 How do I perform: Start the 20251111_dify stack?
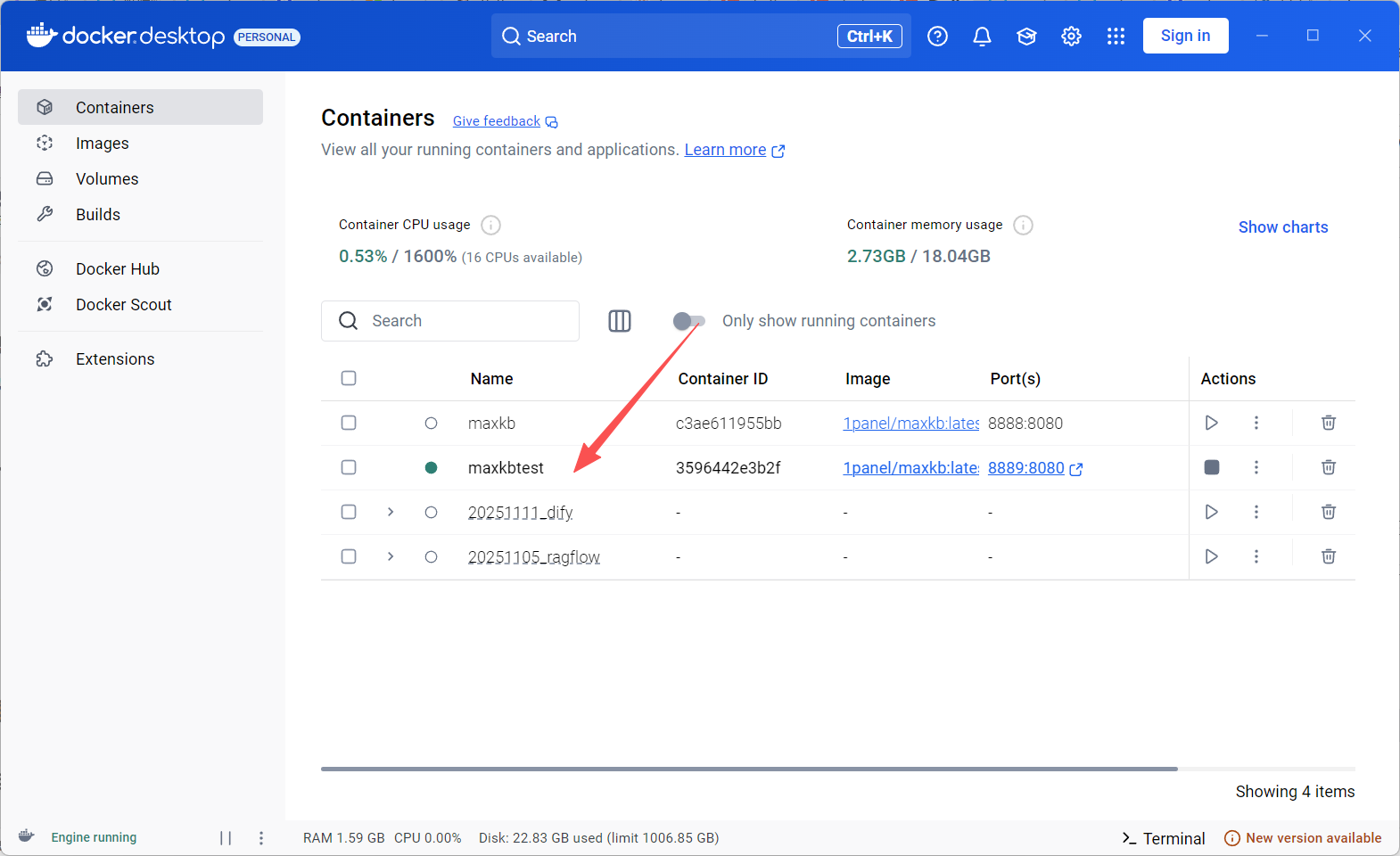pyautogui.click(x=1211, y=512)
